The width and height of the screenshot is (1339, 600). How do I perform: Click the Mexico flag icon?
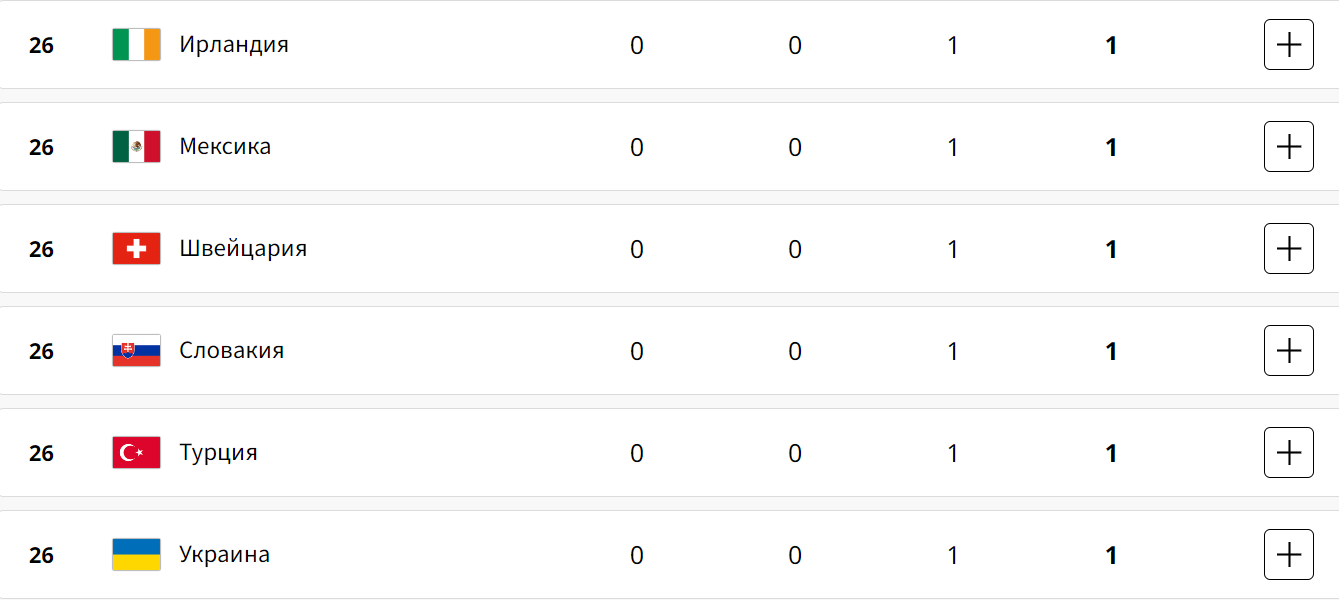(x=136, y=147)
